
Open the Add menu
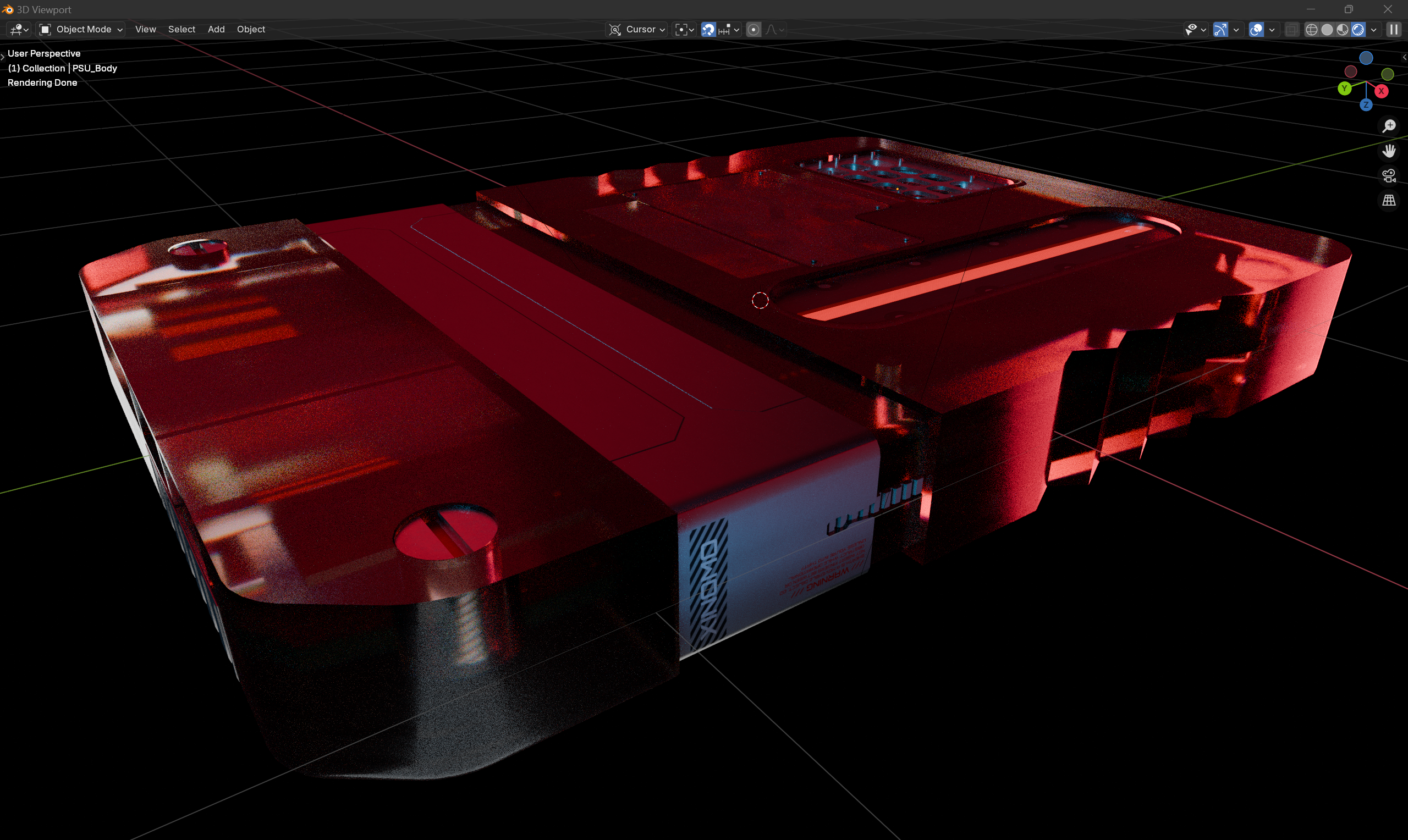pos(216,30)
